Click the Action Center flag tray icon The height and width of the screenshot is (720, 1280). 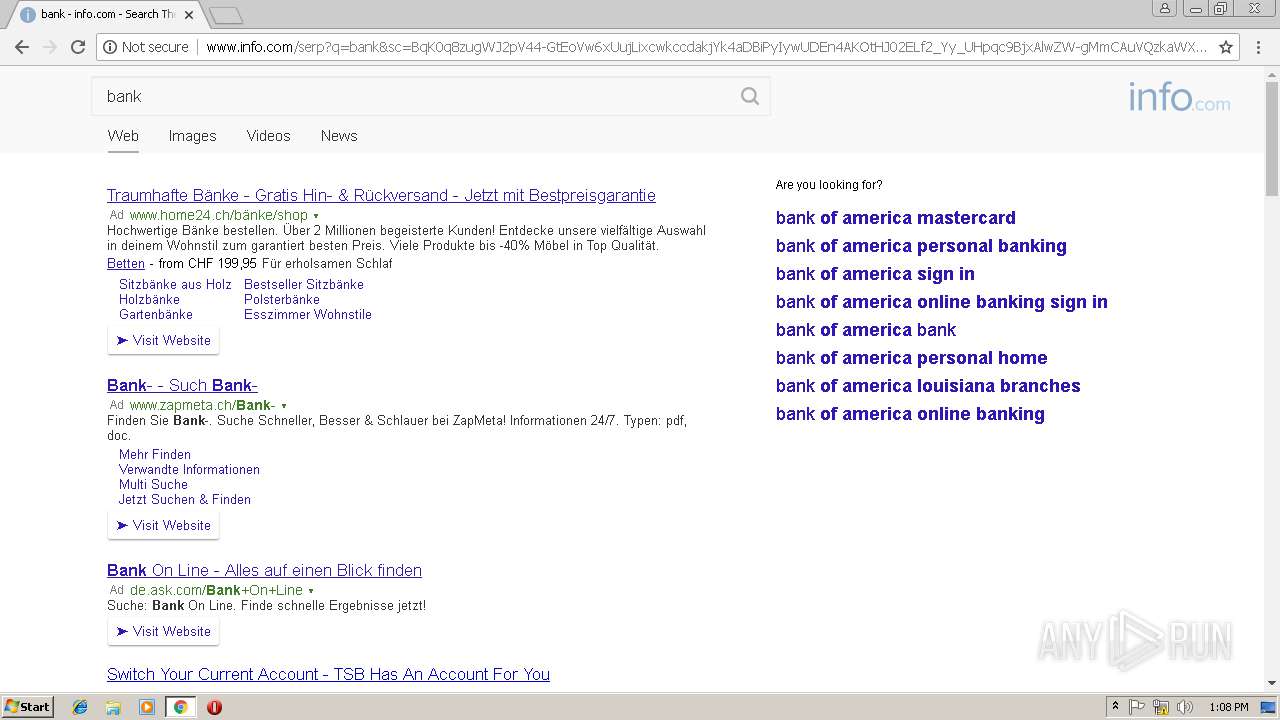coord(1137,707)
